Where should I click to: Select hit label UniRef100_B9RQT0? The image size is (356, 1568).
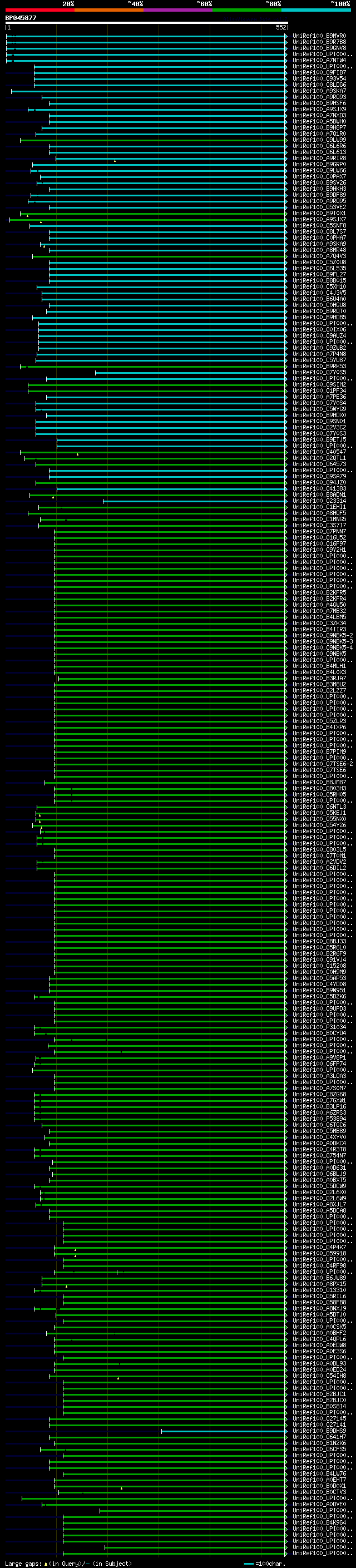[x=319, y=311]
